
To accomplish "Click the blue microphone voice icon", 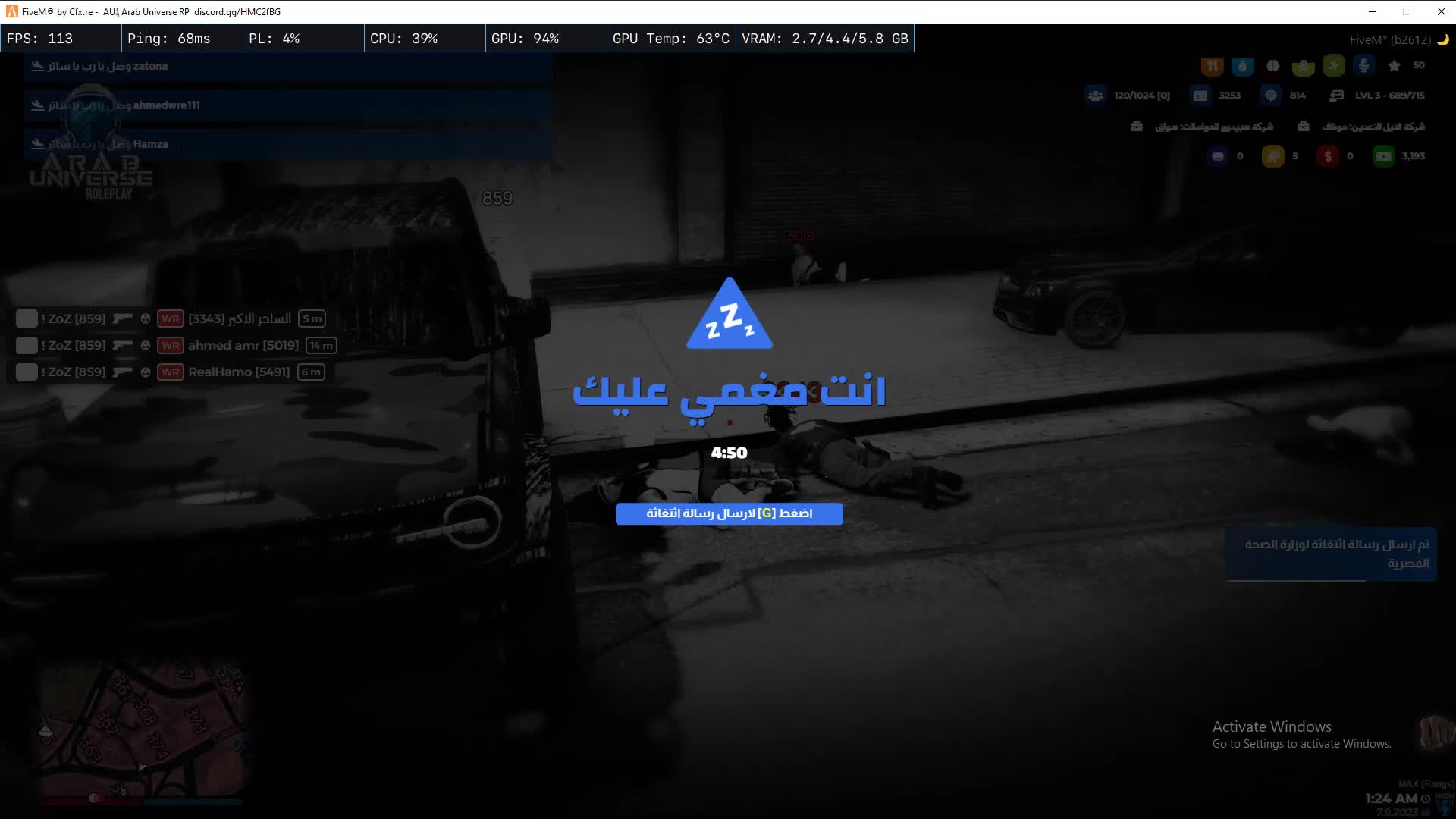I will pos(1363,66).
